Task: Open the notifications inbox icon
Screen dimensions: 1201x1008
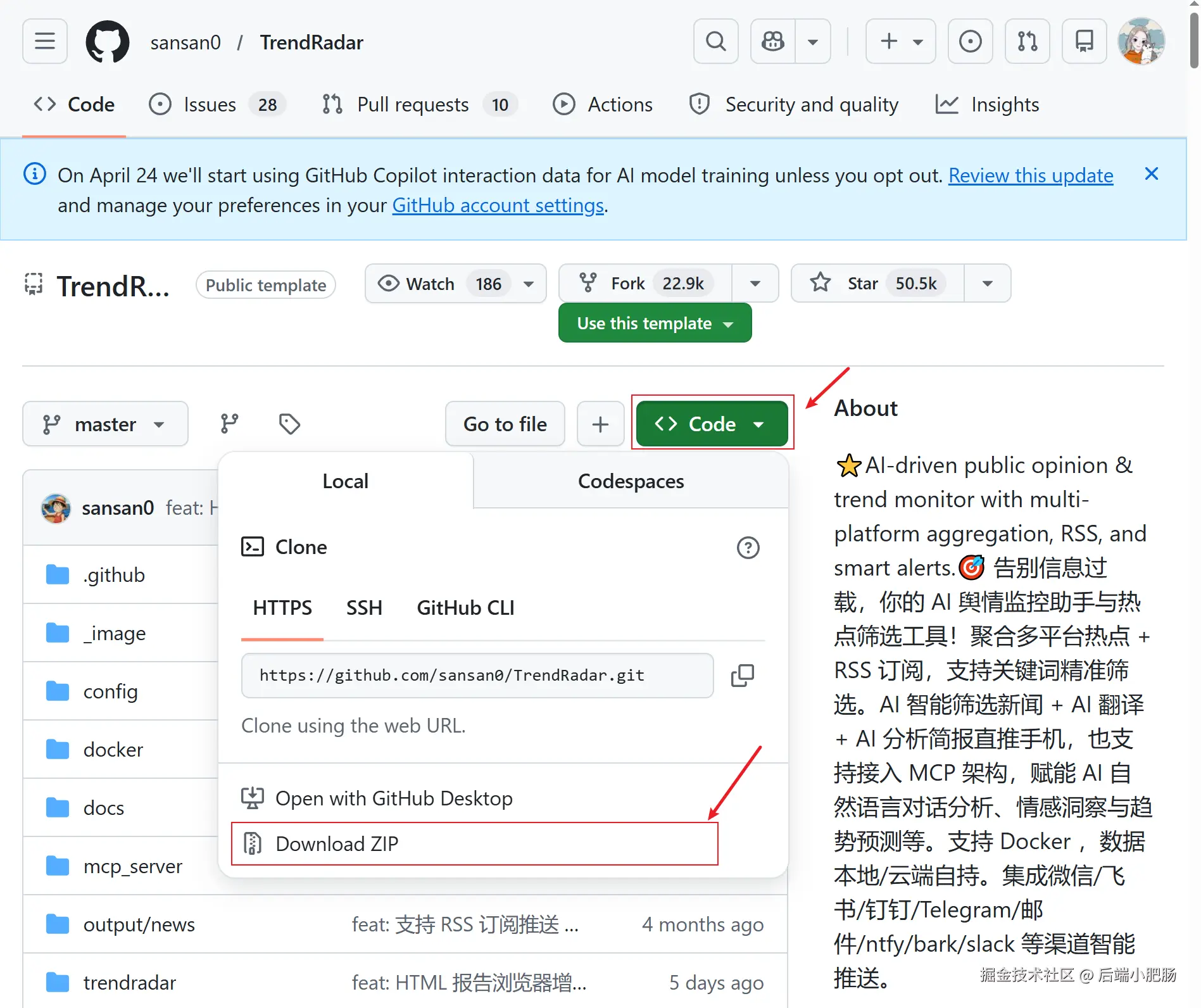Action: [x=1085, y=42]
